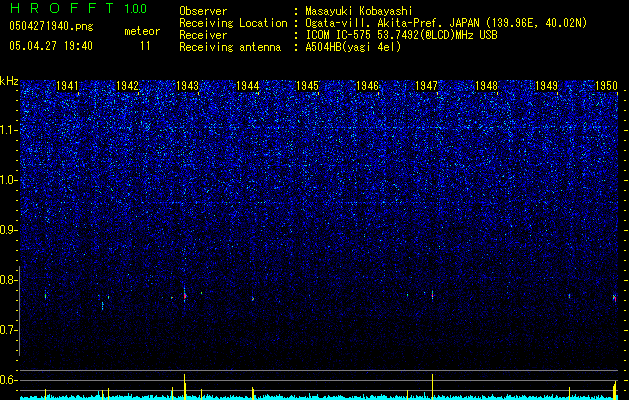Click the version number 1.00
Screen dimensions: 629x400
(x=136, y=8)
